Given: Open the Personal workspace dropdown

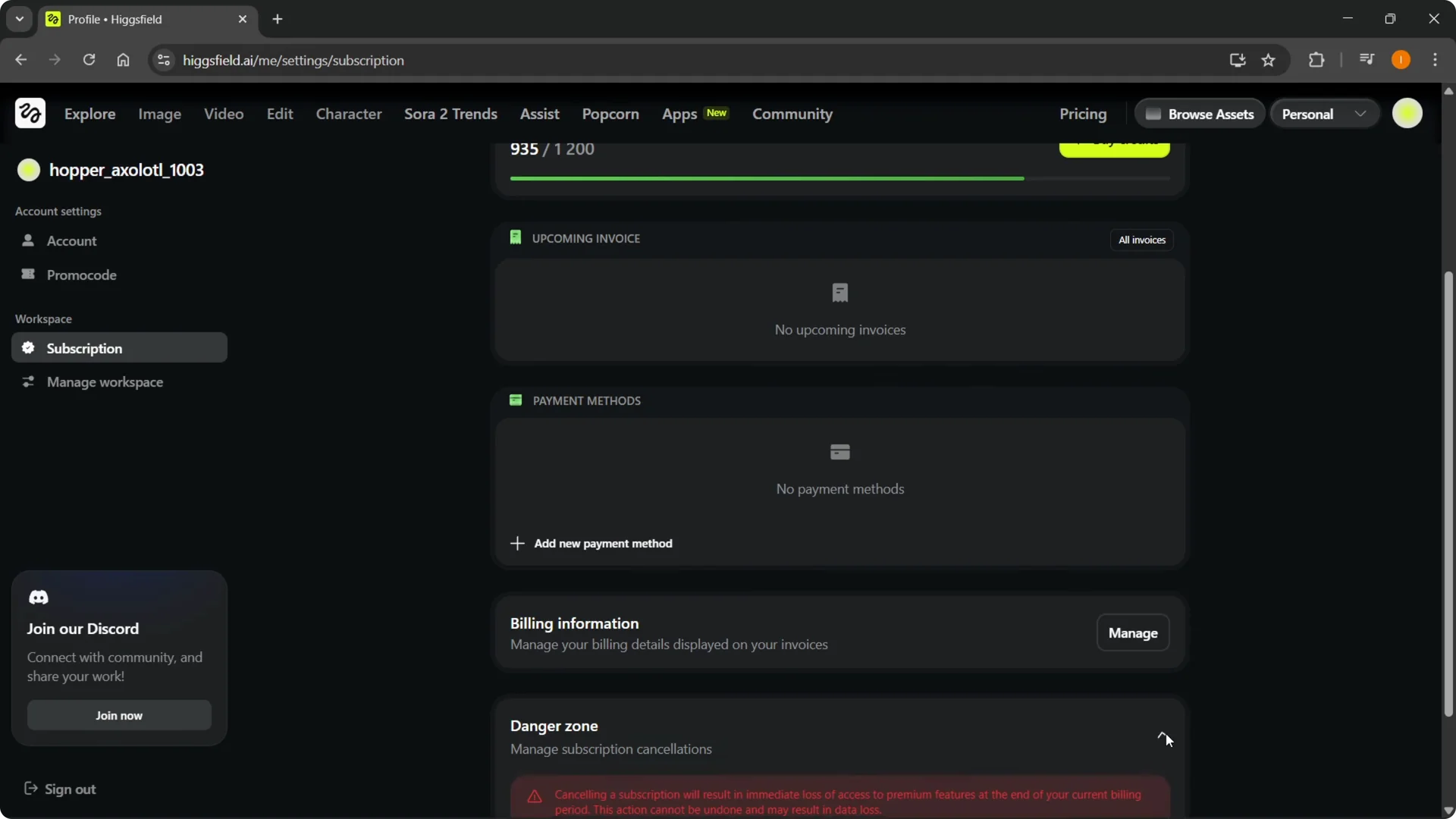Looking at the screenshot, I should click(x=1324, y=113).
